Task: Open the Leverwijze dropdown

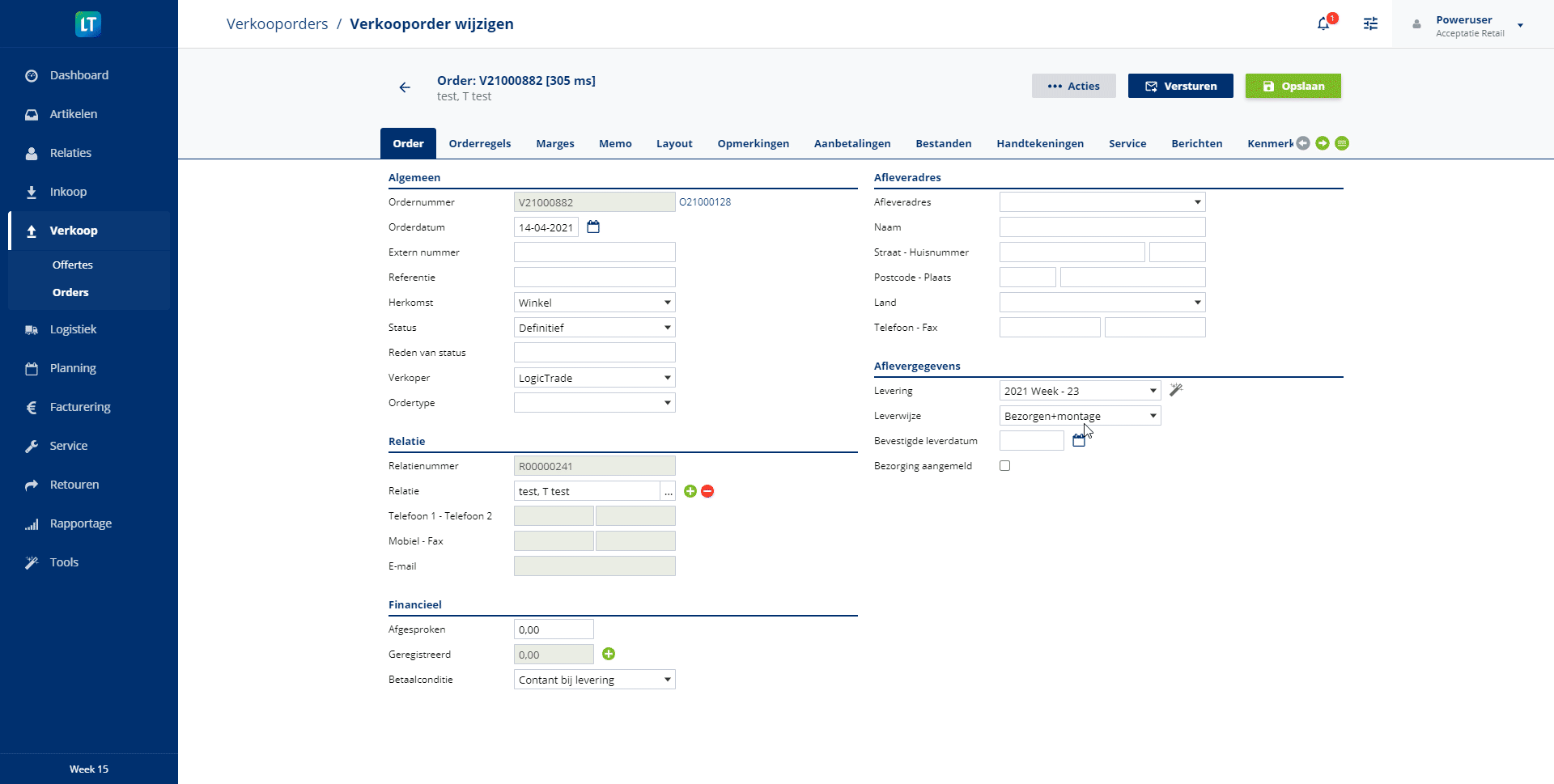Action: (x=1080, y=416)
